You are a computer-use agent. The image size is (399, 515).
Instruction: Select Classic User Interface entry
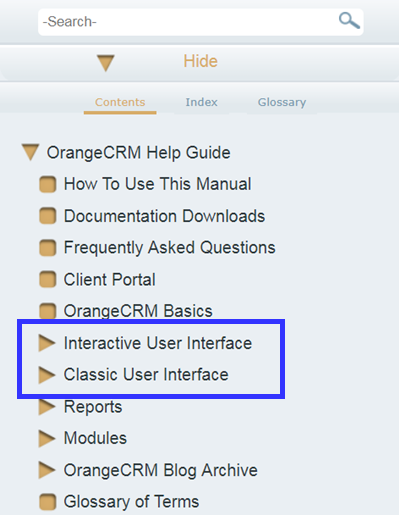tap(146, 374)
